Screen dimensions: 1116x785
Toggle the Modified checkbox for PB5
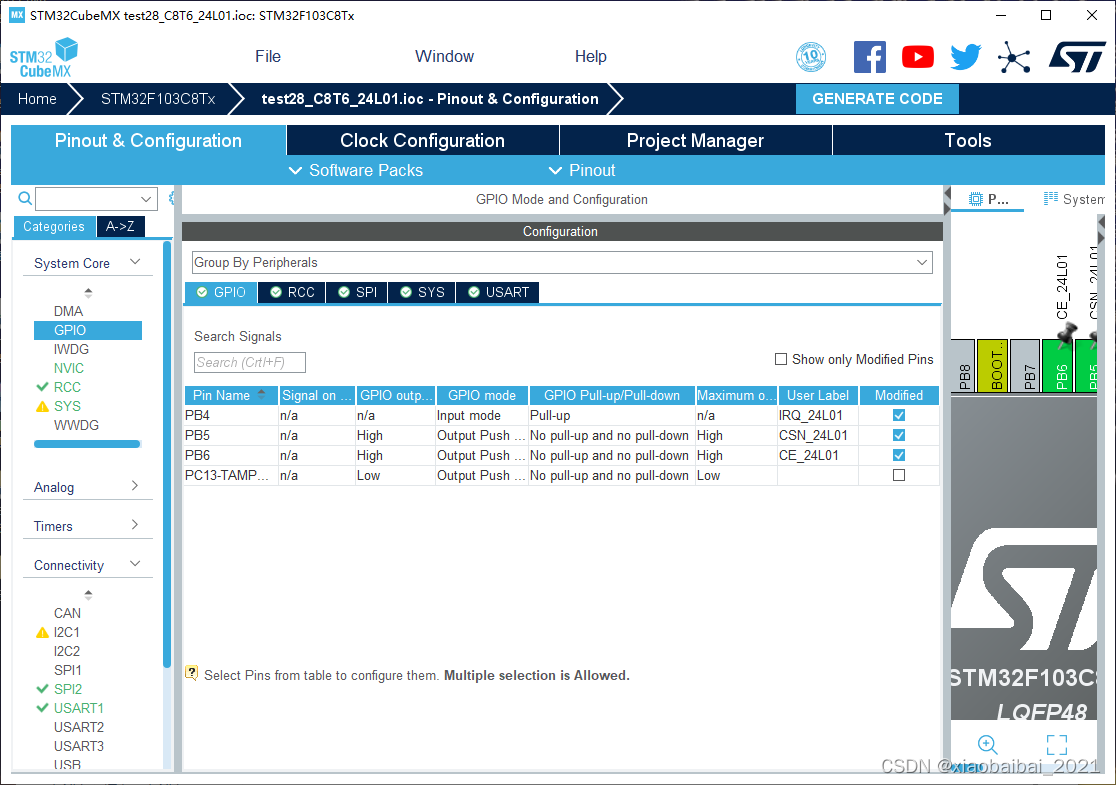899,436
